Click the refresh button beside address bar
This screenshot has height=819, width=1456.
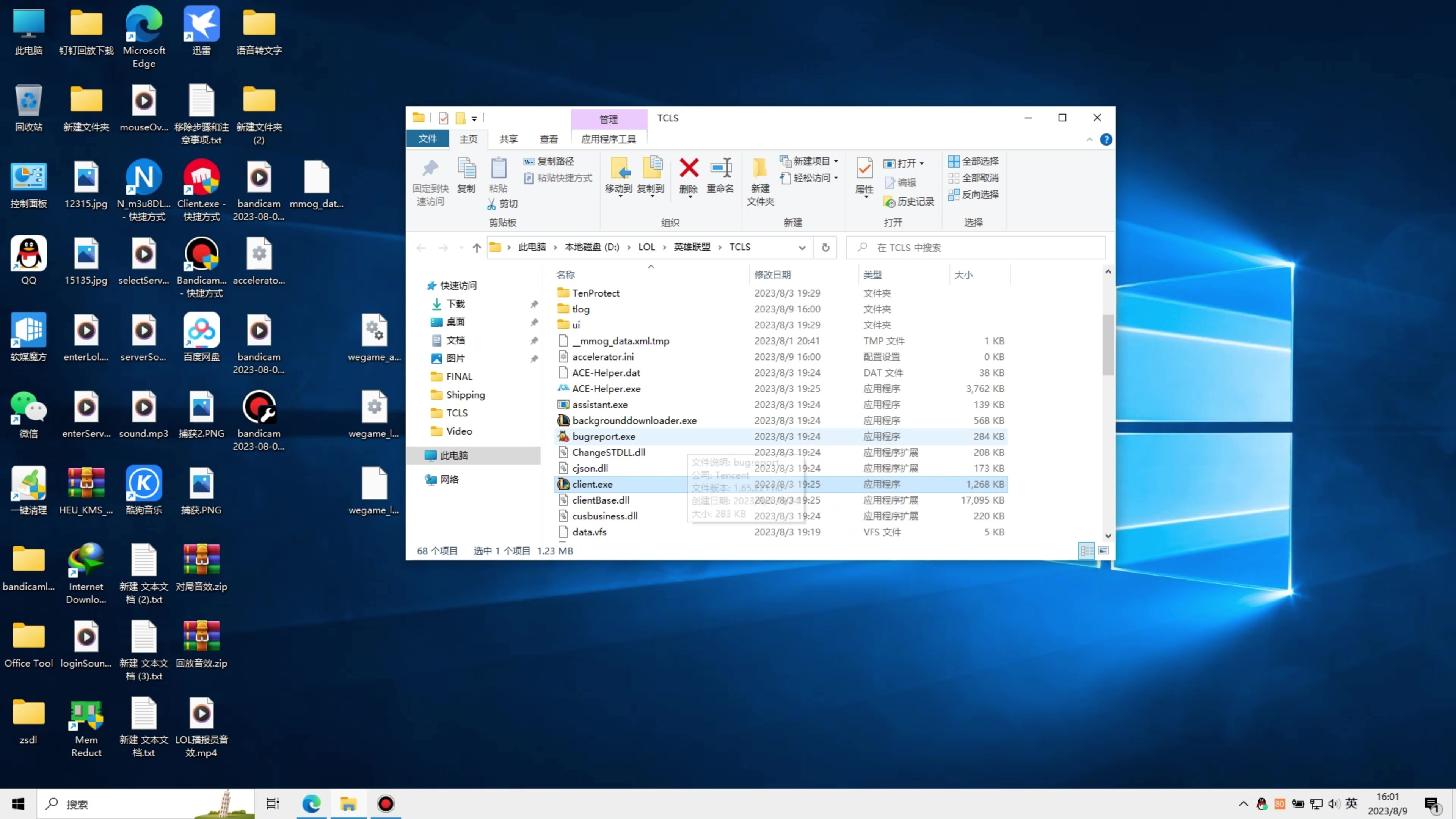point(825,248)
